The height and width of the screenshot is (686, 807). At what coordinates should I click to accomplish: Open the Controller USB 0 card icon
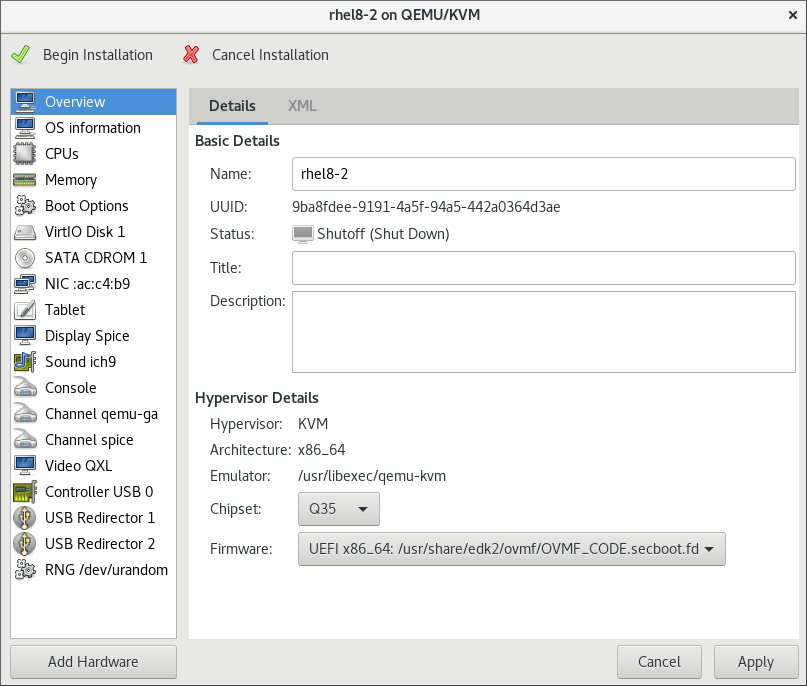[x=25, y=492]
